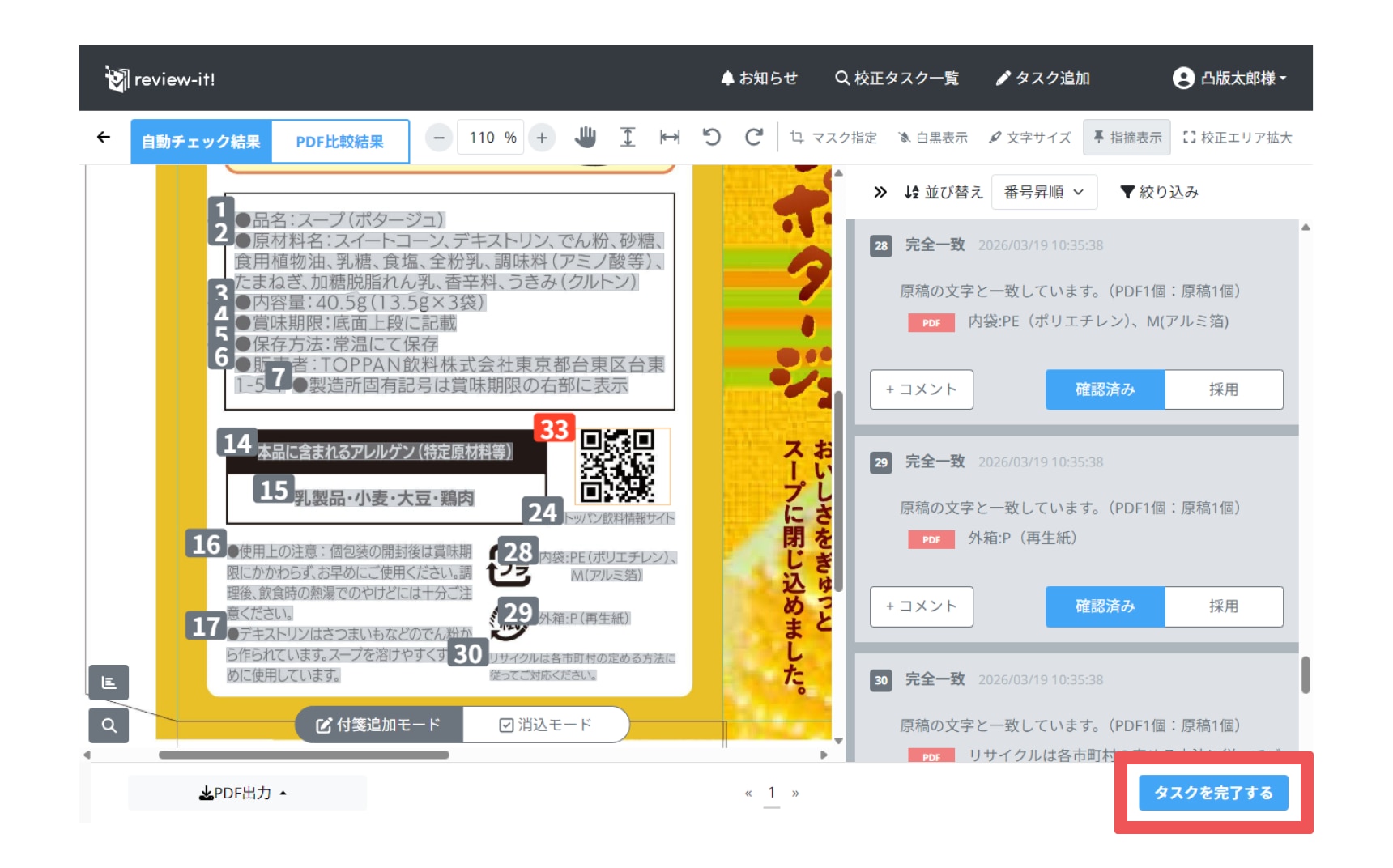Click the fit-to-width icon

click(670, 138)
